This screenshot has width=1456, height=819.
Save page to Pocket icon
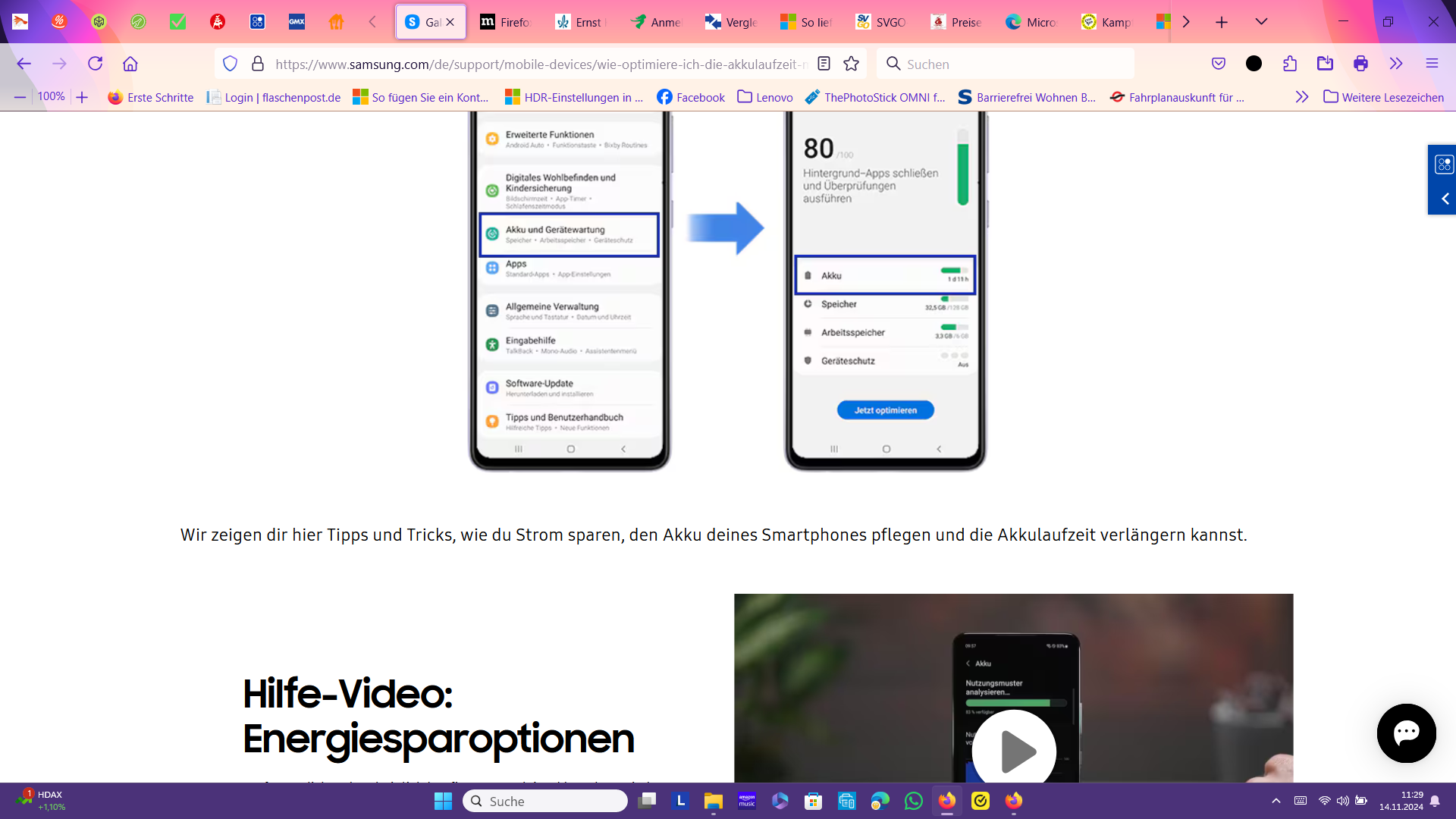(1219, 64)
